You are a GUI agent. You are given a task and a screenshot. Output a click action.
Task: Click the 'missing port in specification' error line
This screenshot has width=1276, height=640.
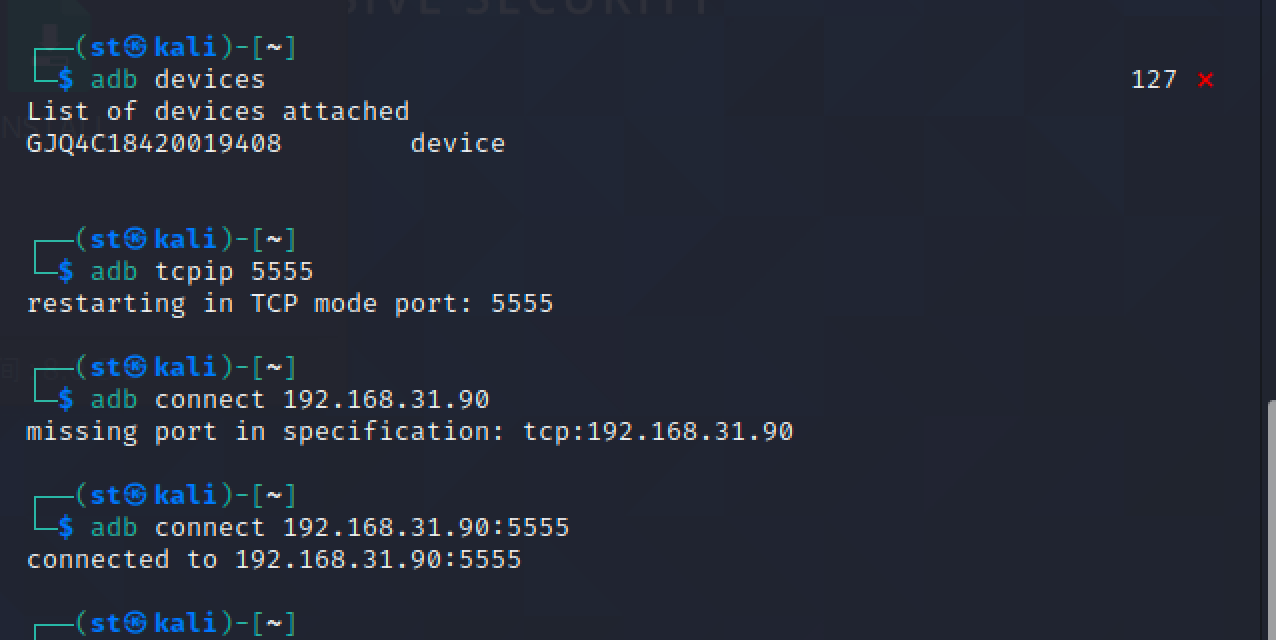[410, 431]
